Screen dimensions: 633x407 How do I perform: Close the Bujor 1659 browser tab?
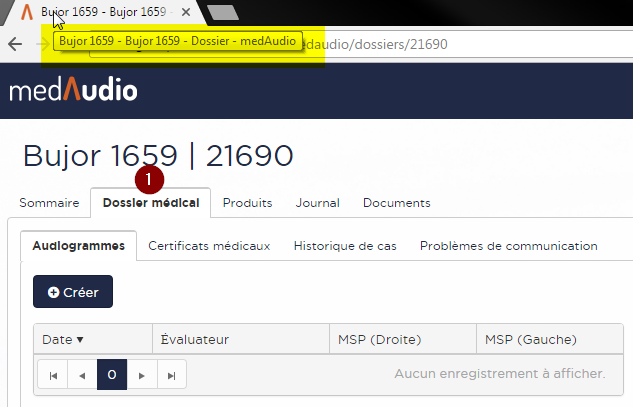point(185,13)
